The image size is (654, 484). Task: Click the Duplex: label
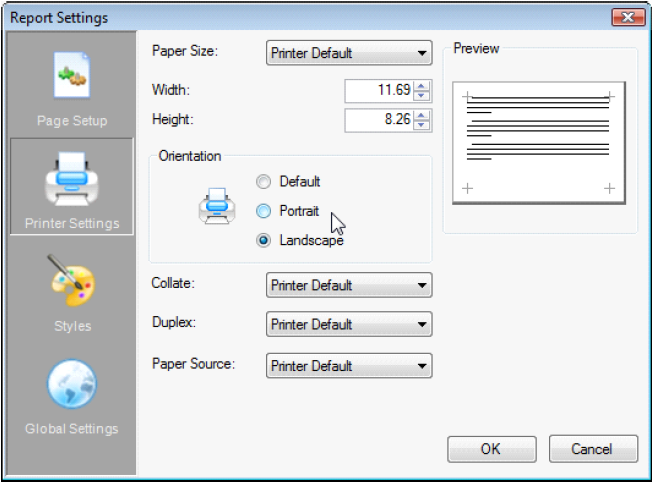point(174,323)
